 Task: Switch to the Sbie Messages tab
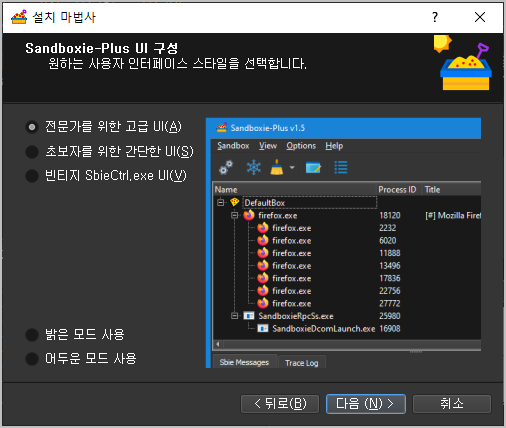244,362
